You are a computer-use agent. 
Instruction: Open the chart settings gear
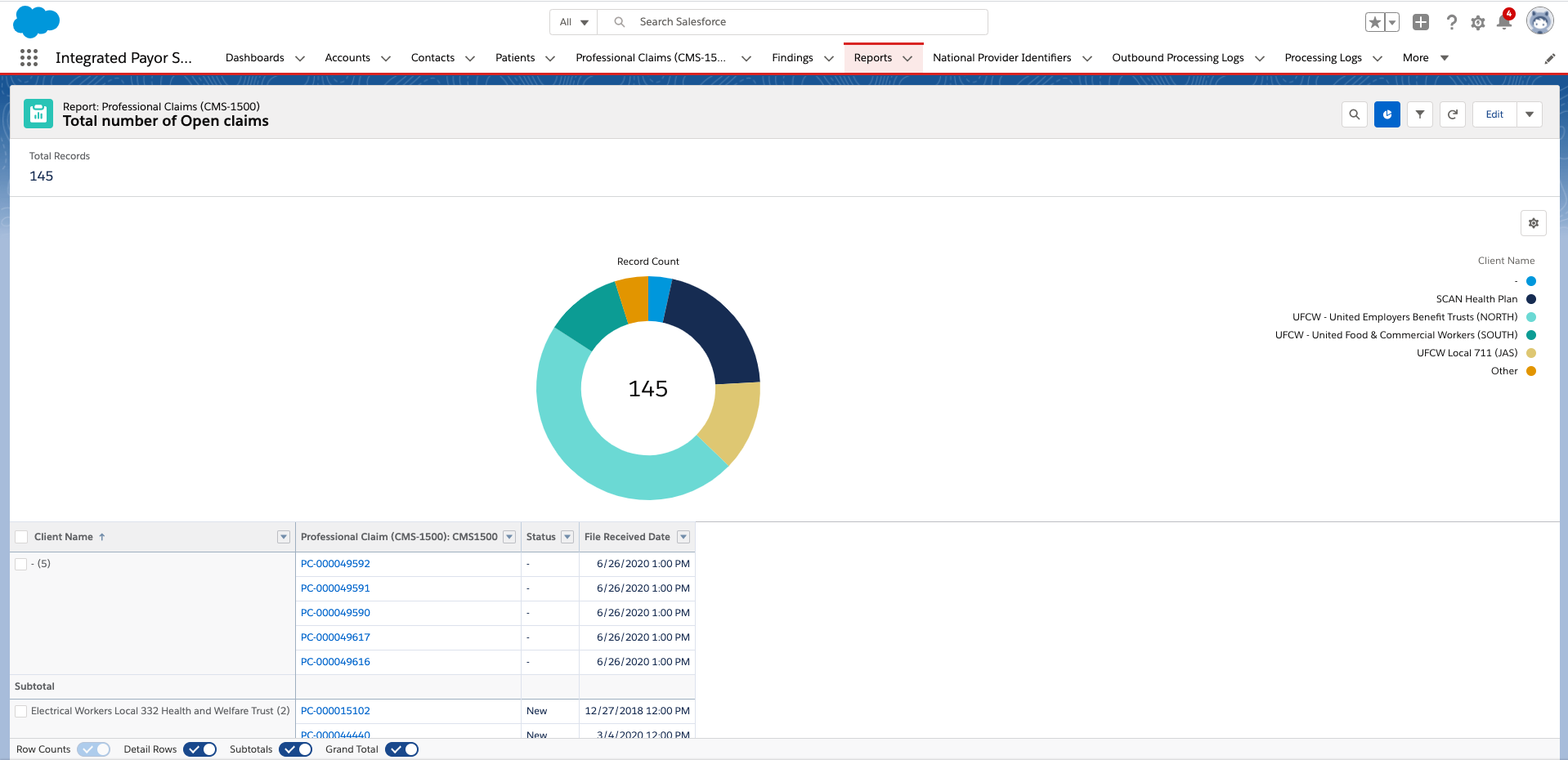tap(1534, 223)
